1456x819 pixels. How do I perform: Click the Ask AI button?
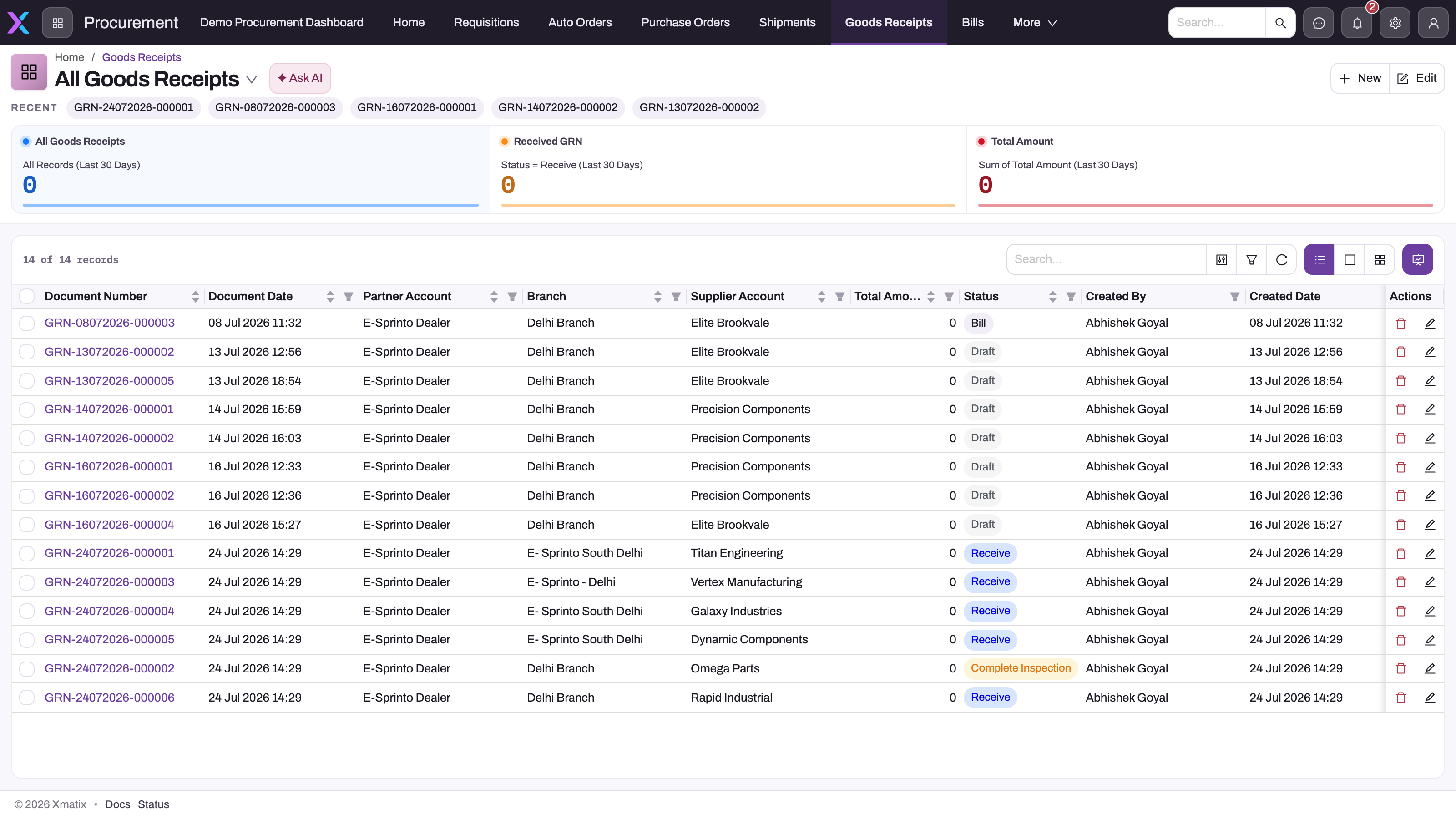pos(300,78)
